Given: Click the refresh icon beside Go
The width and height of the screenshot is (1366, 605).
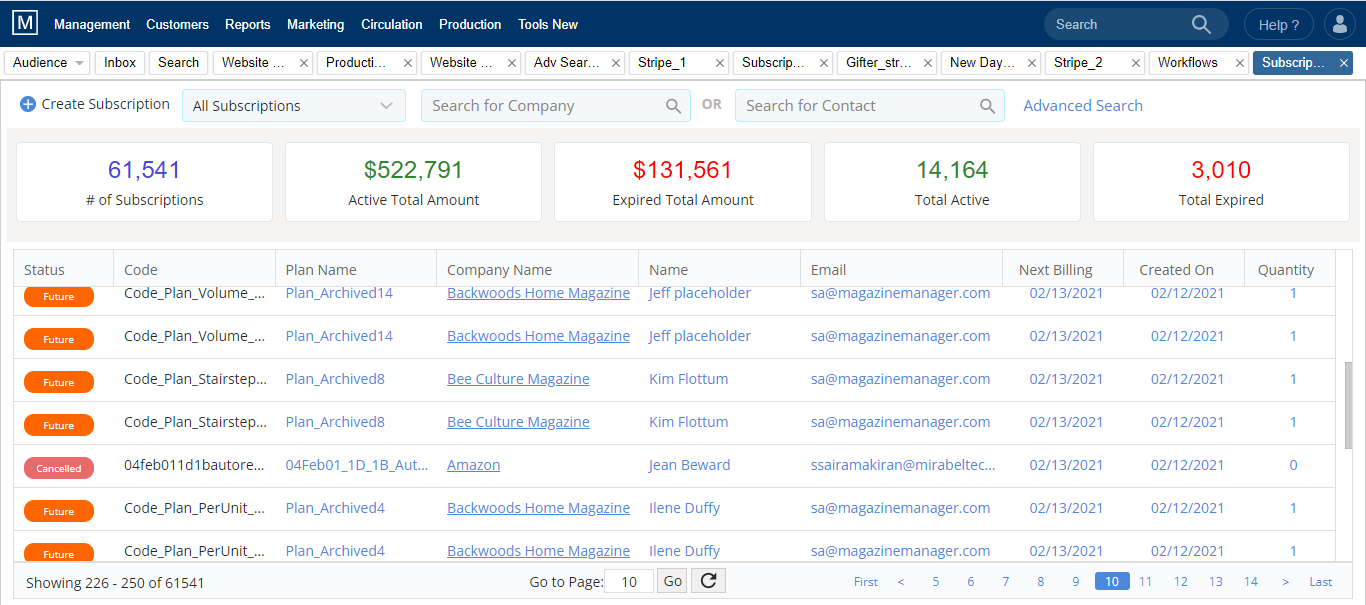Looking at the screenshot, I should (708, 581).
